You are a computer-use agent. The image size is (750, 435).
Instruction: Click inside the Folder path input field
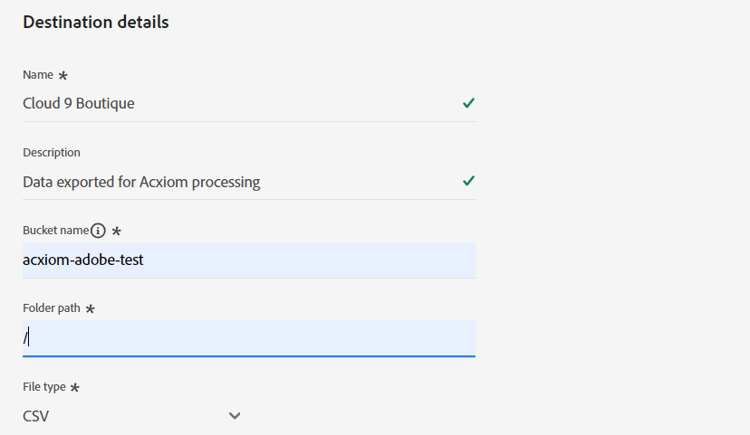click(249, 338)
